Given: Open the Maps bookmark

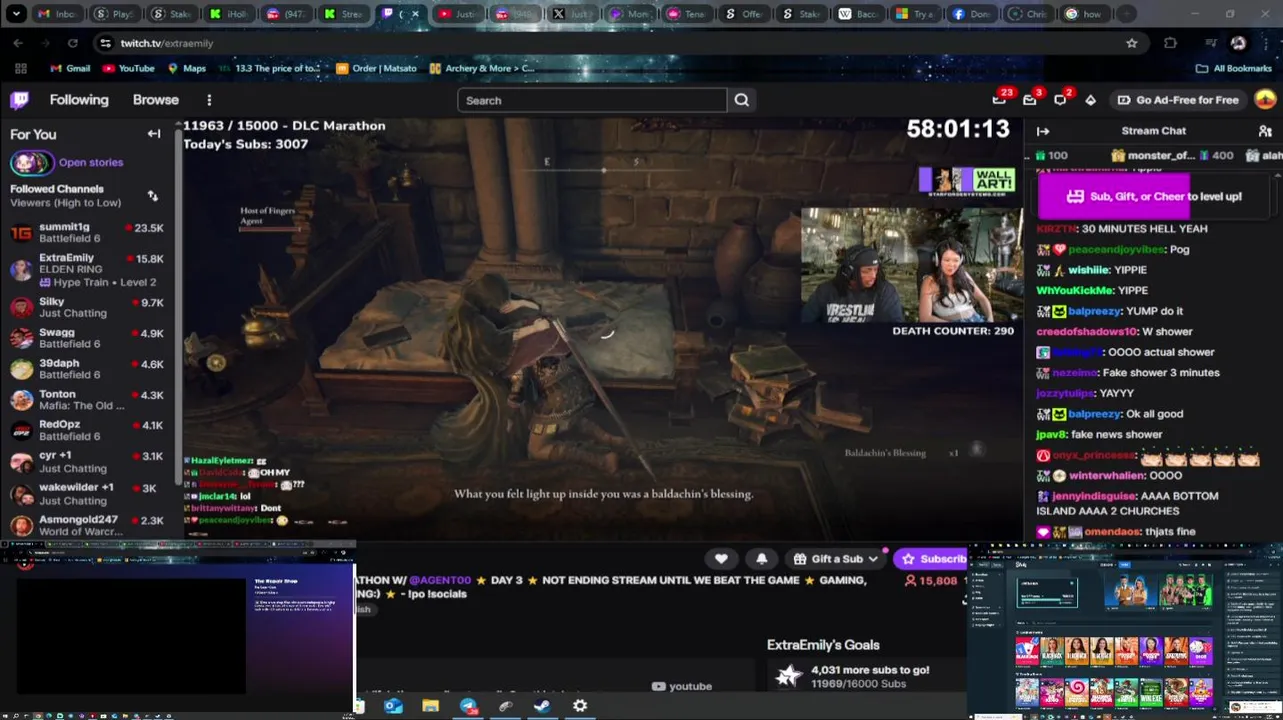Looking at the screenshot, I should point(186,68).
